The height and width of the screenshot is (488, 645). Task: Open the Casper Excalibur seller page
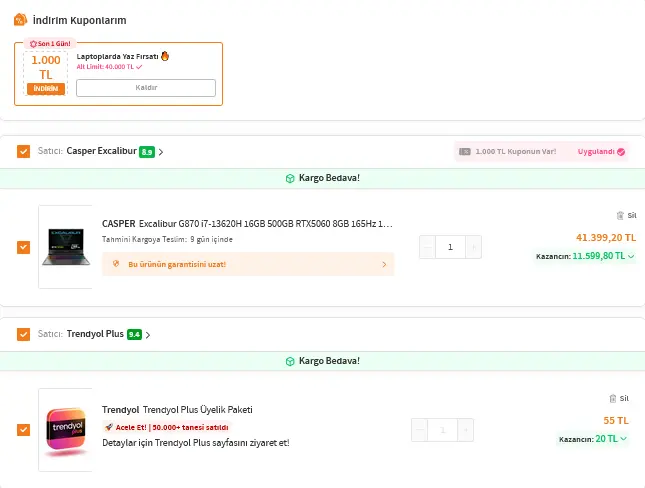(102, 151)
